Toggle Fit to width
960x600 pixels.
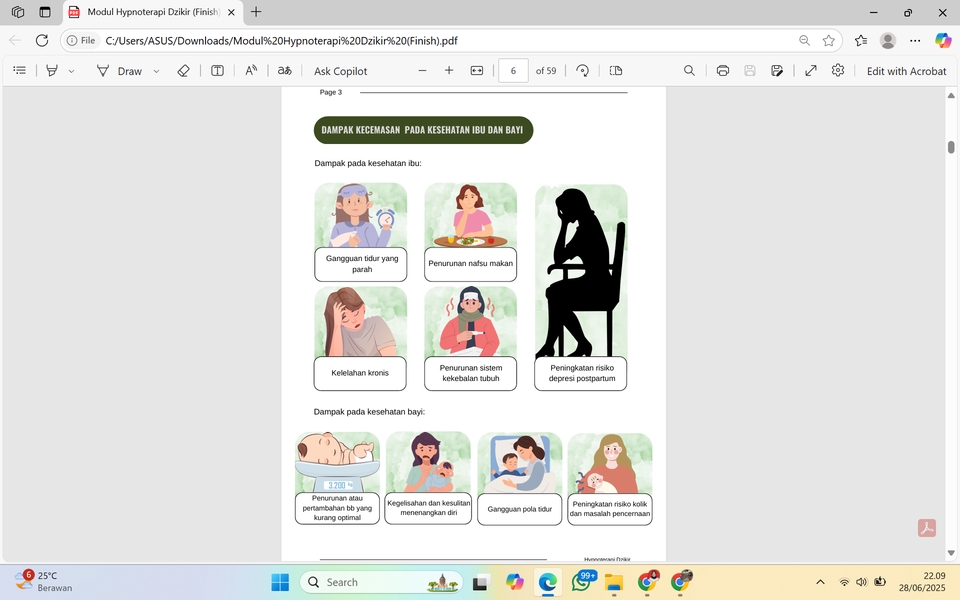[x=476, y=70]
